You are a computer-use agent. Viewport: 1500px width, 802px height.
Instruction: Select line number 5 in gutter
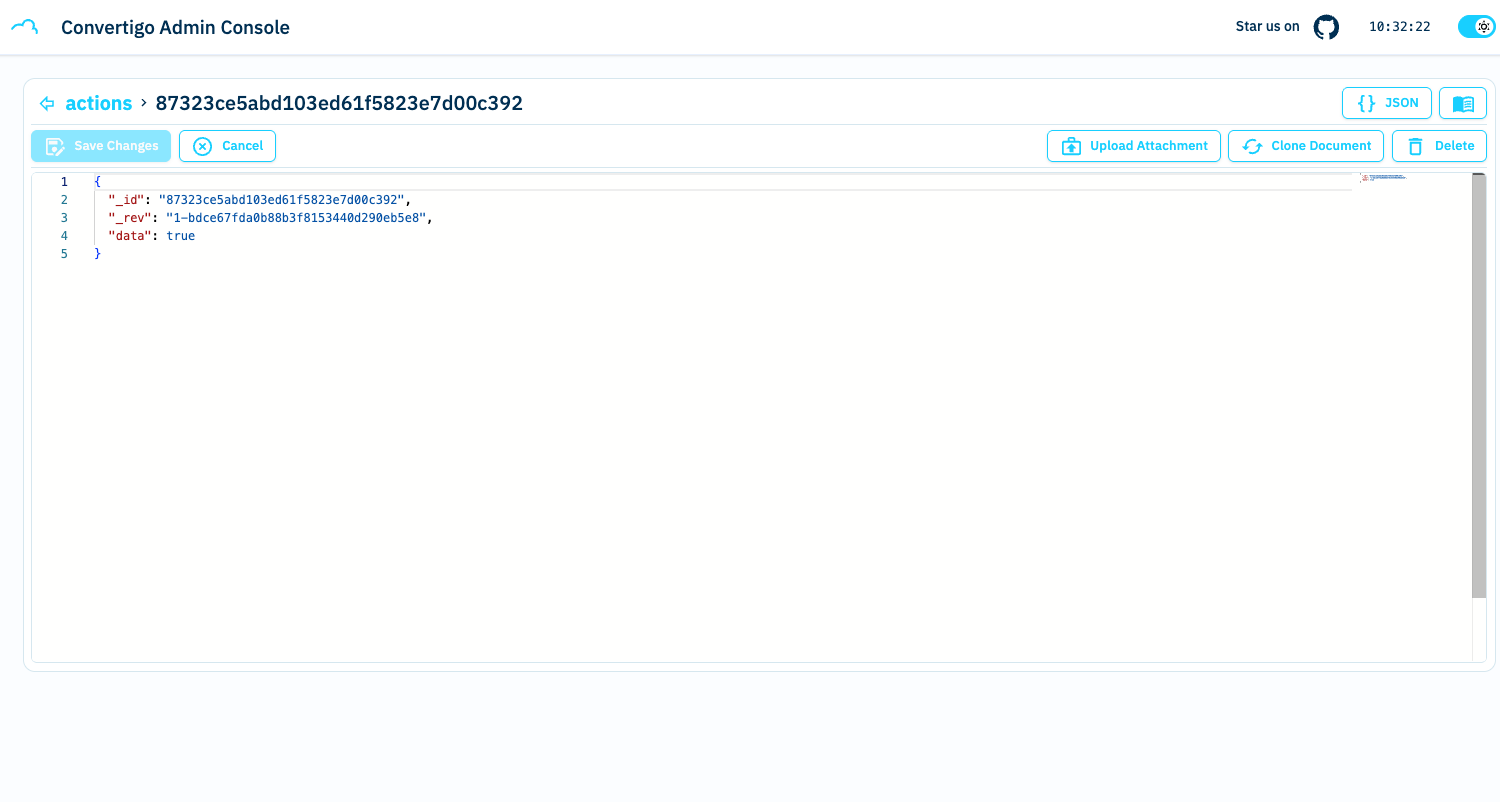64,254
